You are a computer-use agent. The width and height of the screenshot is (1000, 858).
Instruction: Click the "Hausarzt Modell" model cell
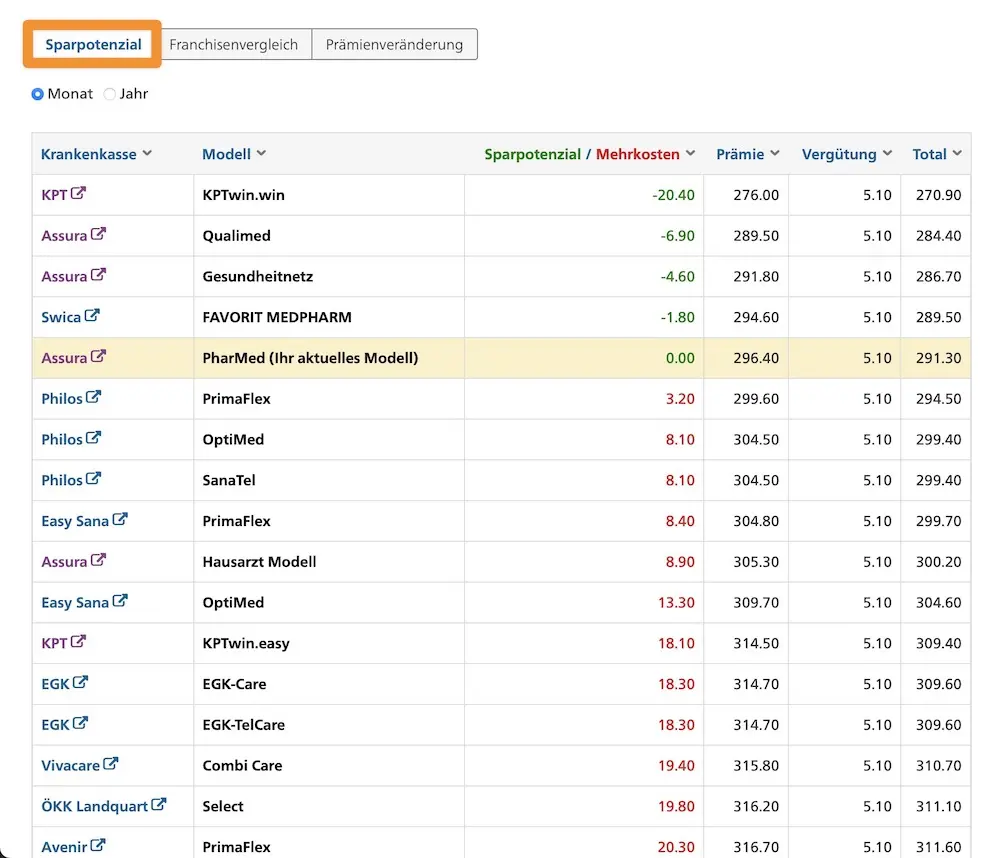point(260,562)
